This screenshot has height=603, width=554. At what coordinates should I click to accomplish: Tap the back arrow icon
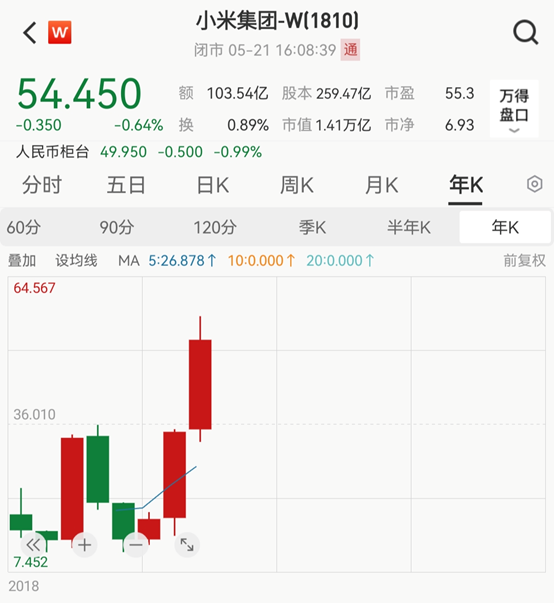click(30, 33)
